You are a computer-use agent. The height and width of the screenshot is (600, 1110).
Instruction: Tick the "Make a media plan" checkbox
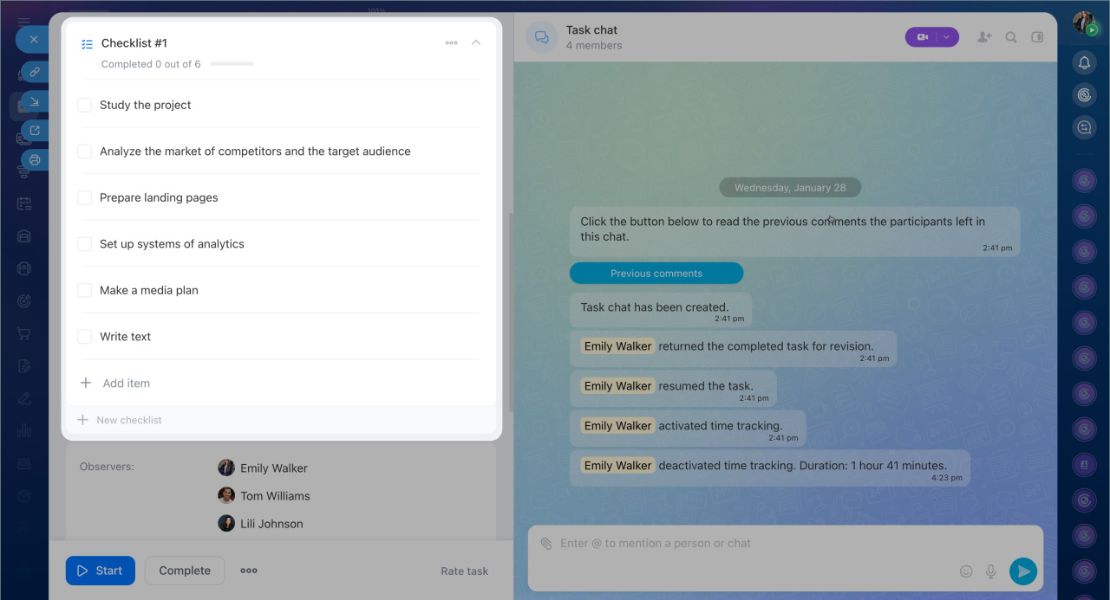click(84, 290)
